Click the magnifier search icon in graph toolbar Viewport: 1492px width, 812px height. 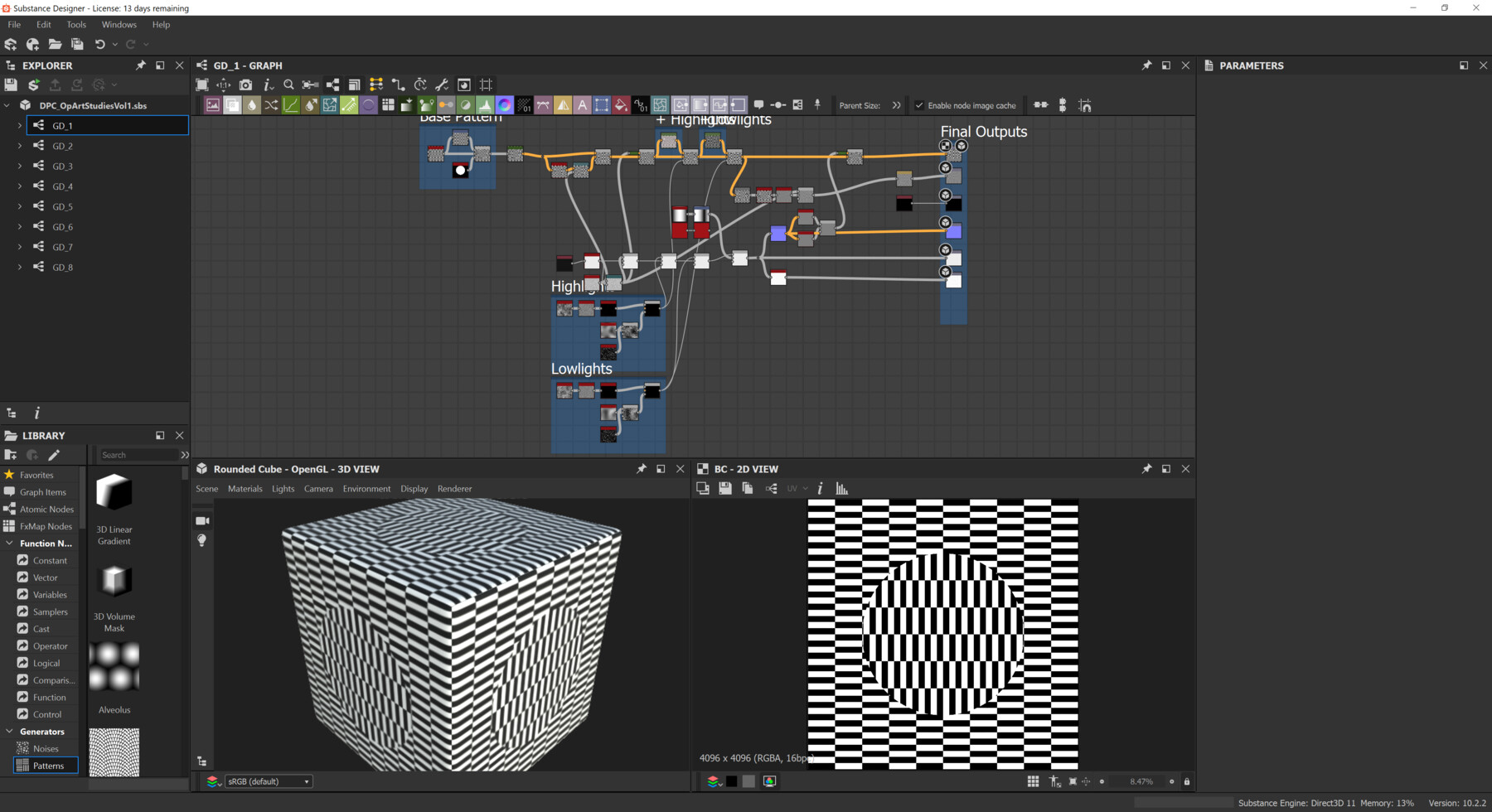288,85
